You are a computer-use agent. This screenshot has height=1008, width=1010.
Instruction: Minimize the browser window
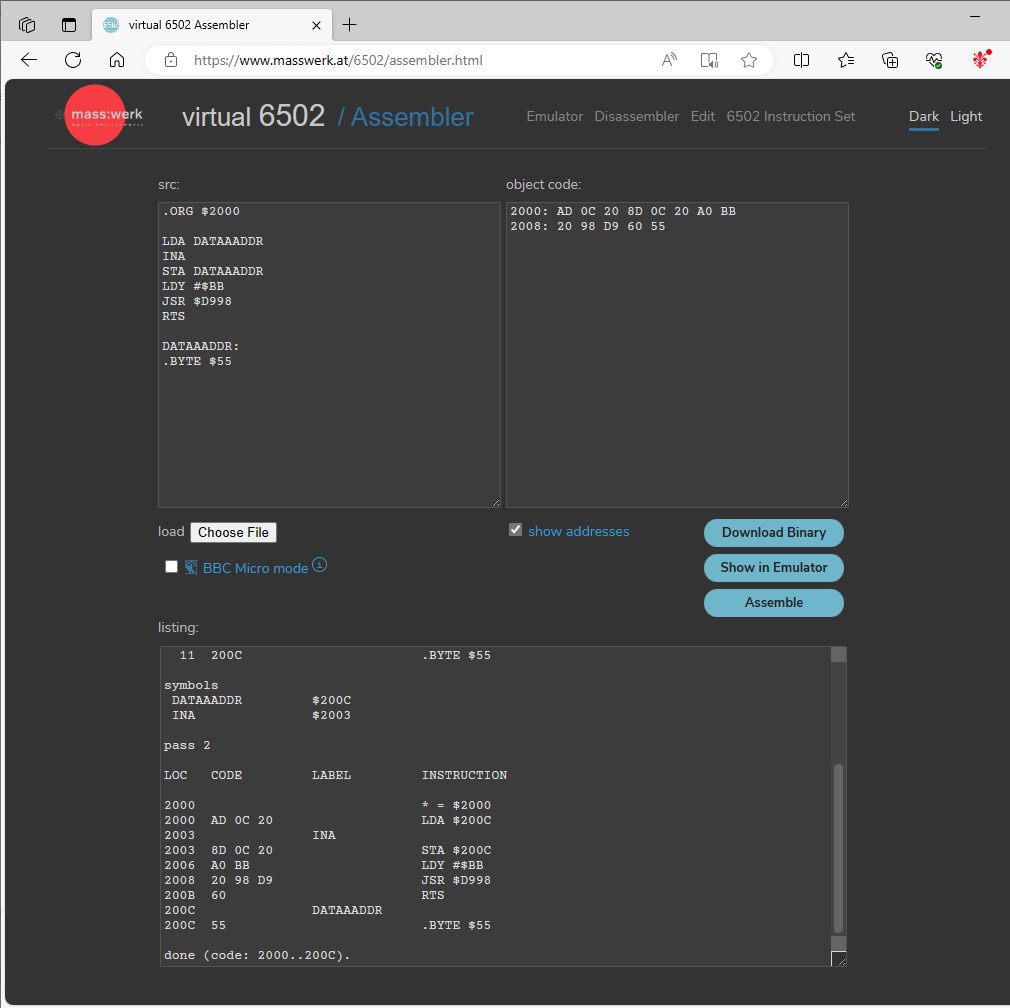(975, 16)
